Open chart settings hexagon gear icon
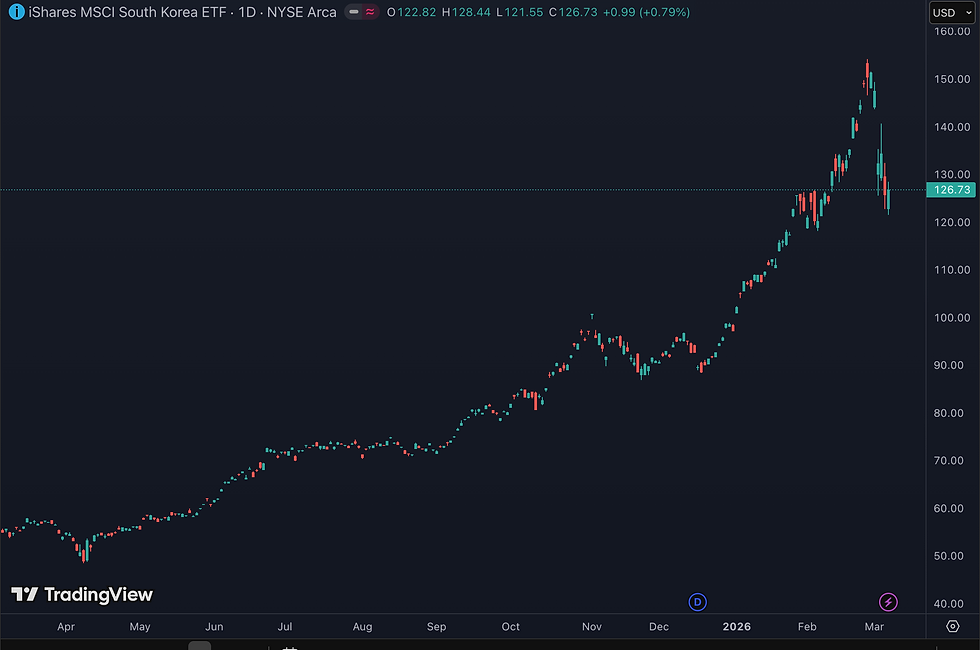 (952, 626)
